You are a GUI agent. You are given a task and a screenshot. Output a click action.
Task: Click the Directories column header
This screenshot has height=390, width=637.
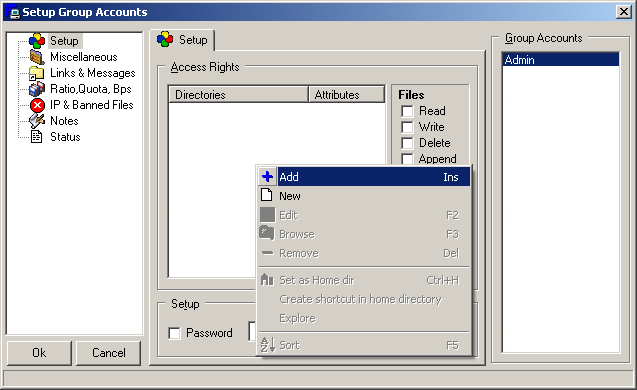coord(238,94)
